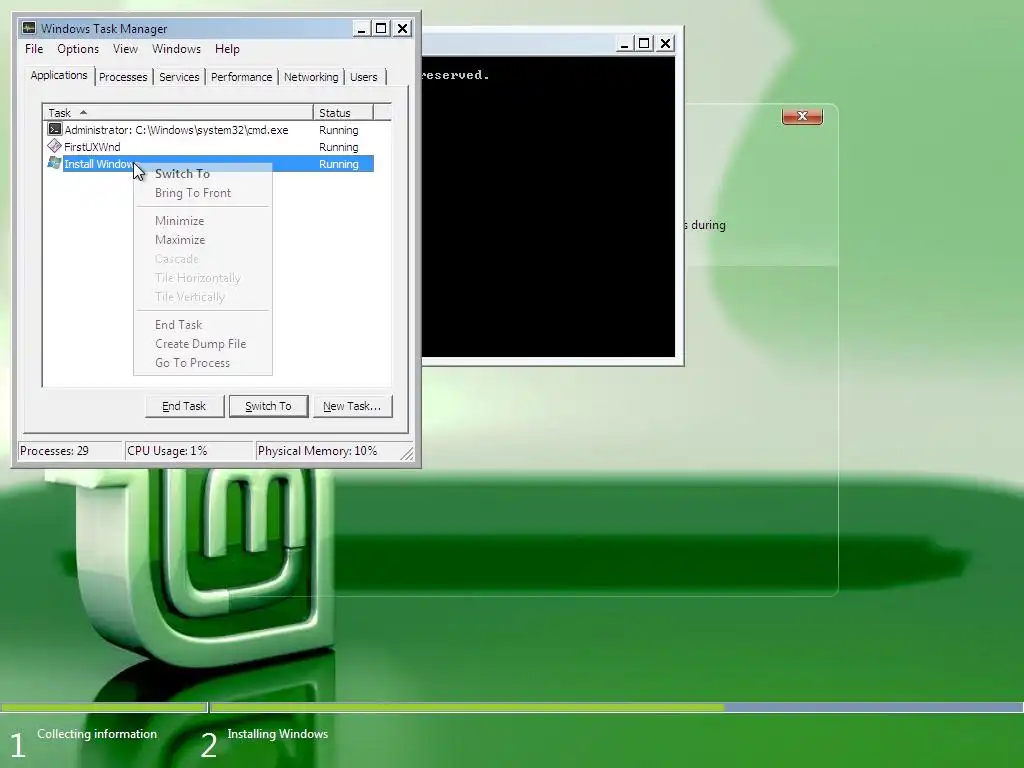Switch to the Applications tab

point(59,75)
